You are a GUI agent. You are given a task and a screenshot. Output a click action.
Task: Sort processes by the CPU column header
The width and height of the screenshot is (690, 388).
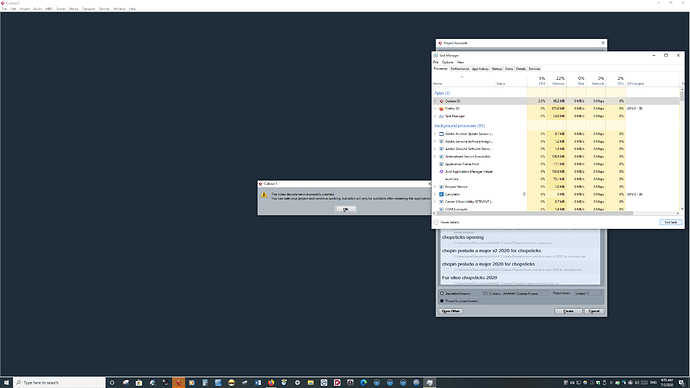537,81
